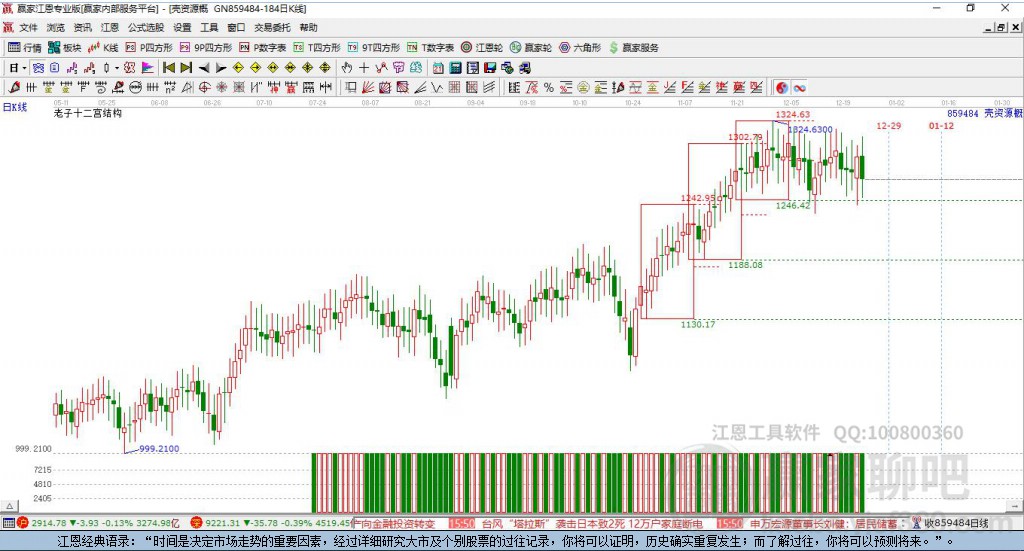Select the hand pan tool

347,68
